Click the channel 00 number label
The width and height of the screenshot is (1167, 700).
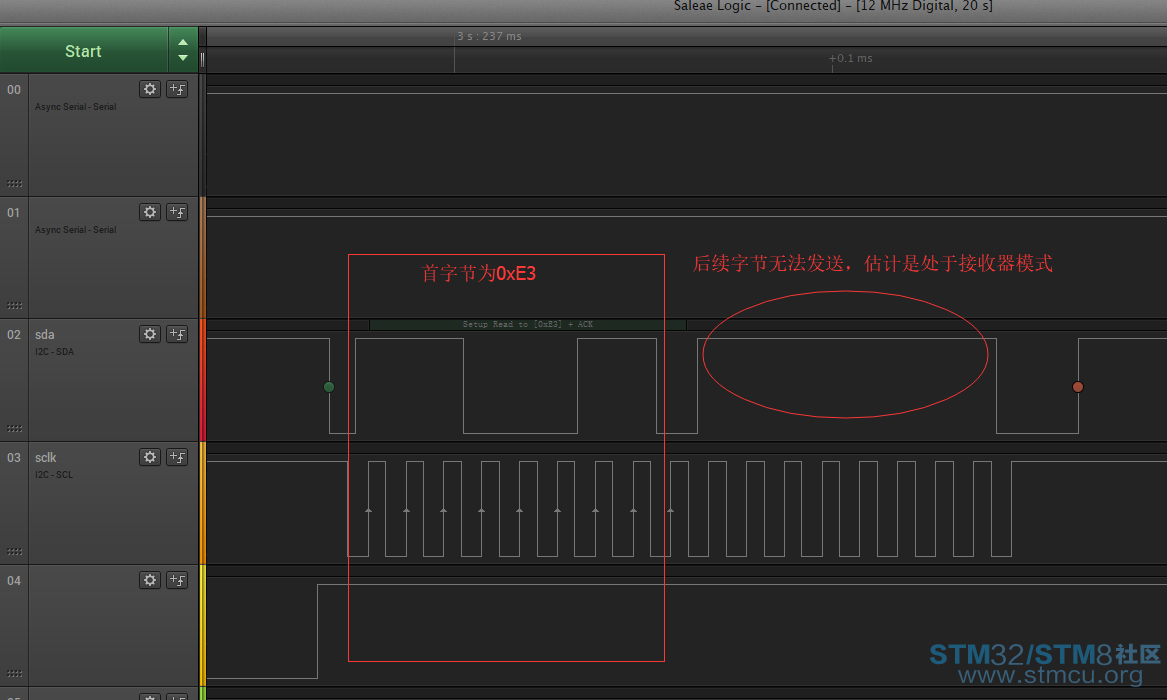pos(13,90)
